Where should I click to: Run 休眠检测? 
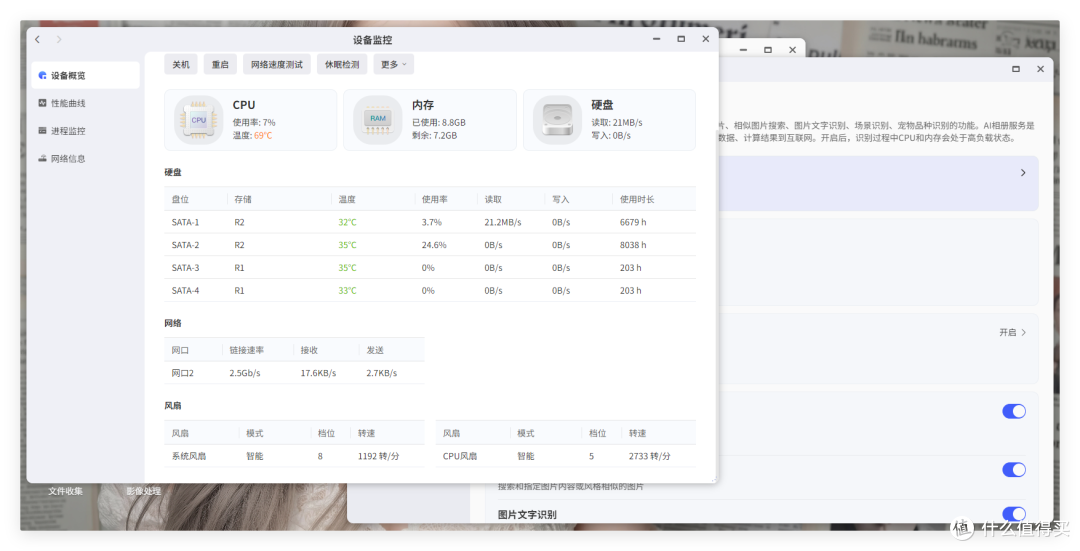coord(342,64)
